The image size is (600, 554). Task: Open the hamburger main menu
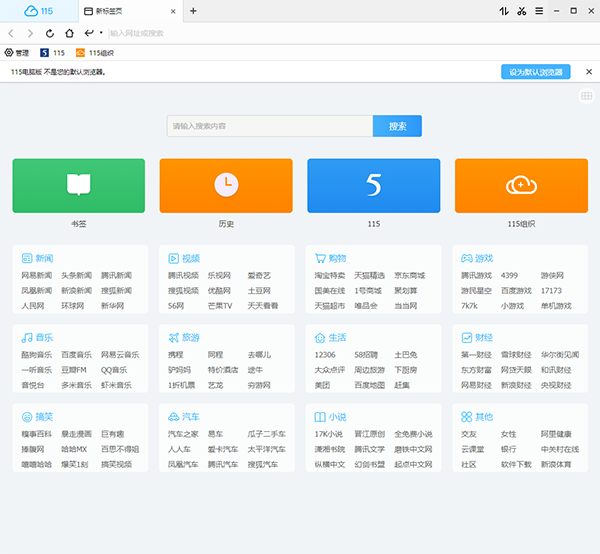coord(540,11)
